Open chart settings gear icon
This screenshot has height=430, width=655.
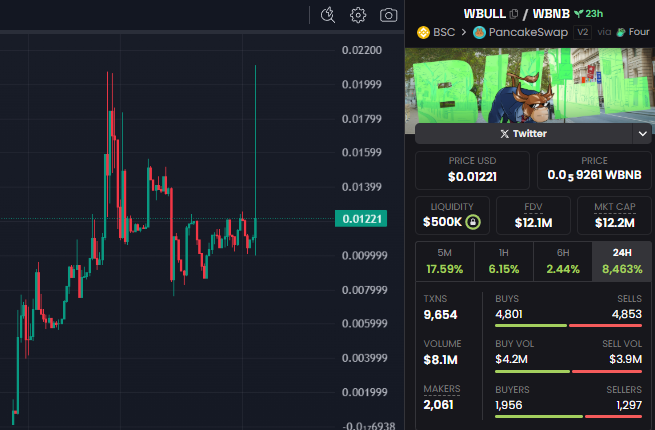(x=358, y=15)
